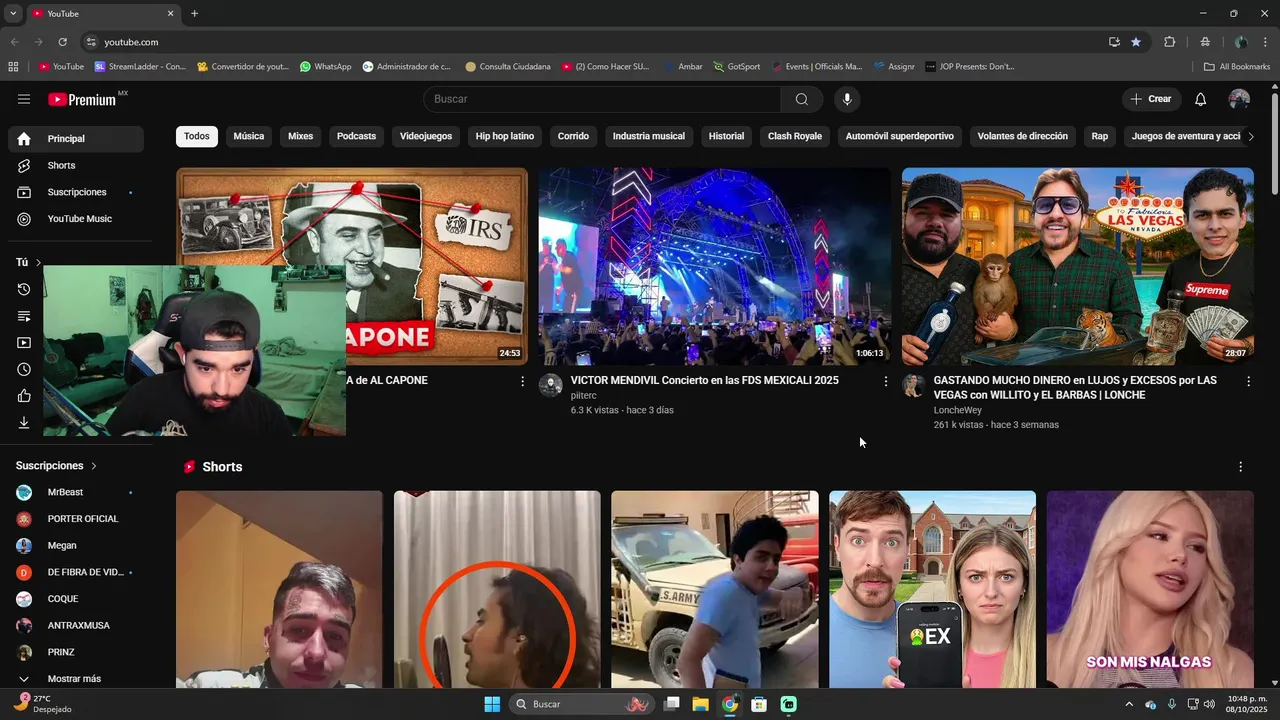
Task: Go to Principal home in sidebar
Action: coord(76,139)
